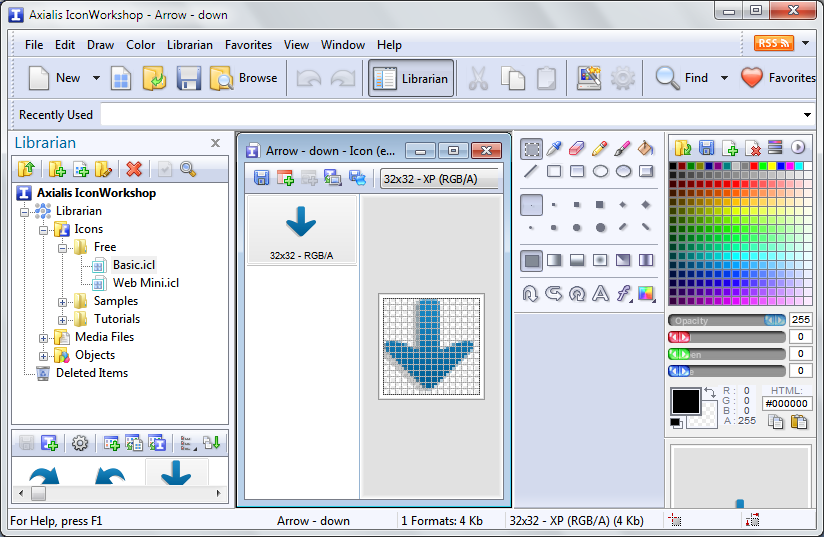Collapse the Free folder
Viewport: 824px width, 537px height.
point(63,248)
